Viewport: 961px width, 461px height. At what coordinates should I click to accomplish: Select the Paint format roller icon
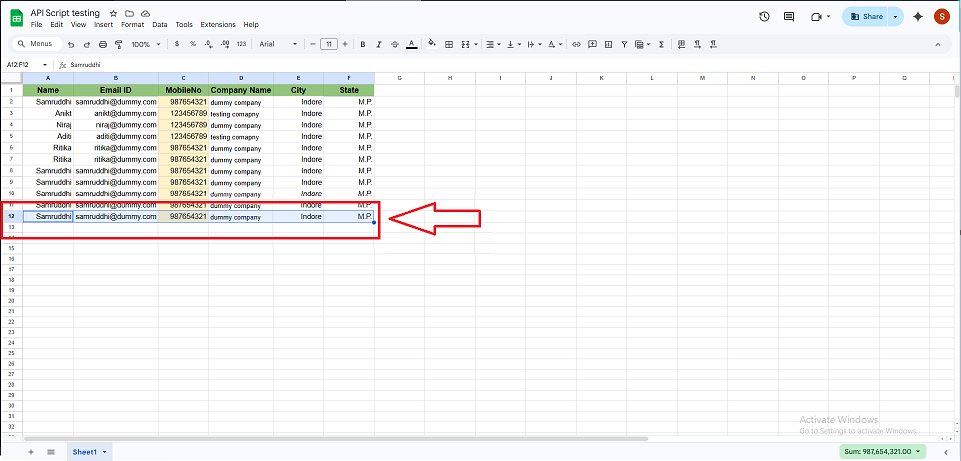(x=118, y=44)
